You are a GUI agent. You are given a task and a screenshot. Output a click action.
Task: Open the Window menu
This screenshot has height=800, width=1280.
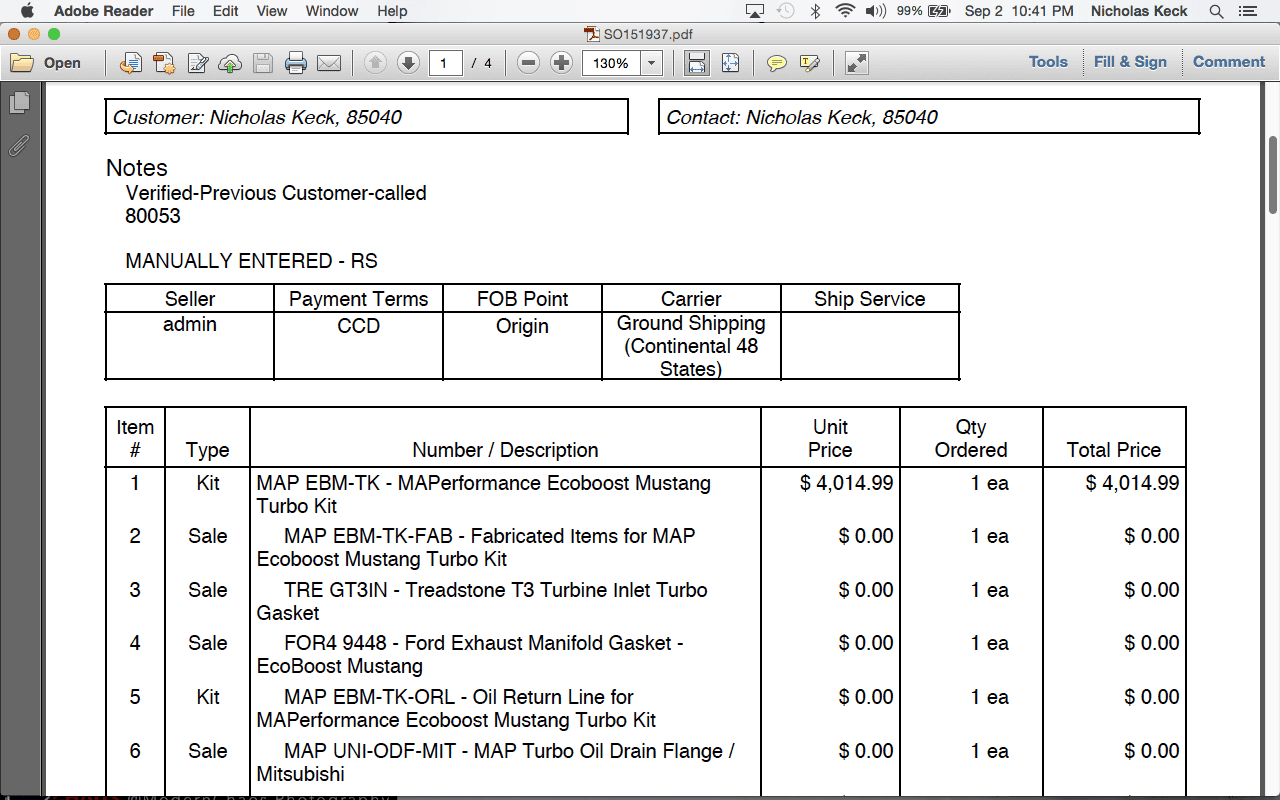click(x=332, y=11)
